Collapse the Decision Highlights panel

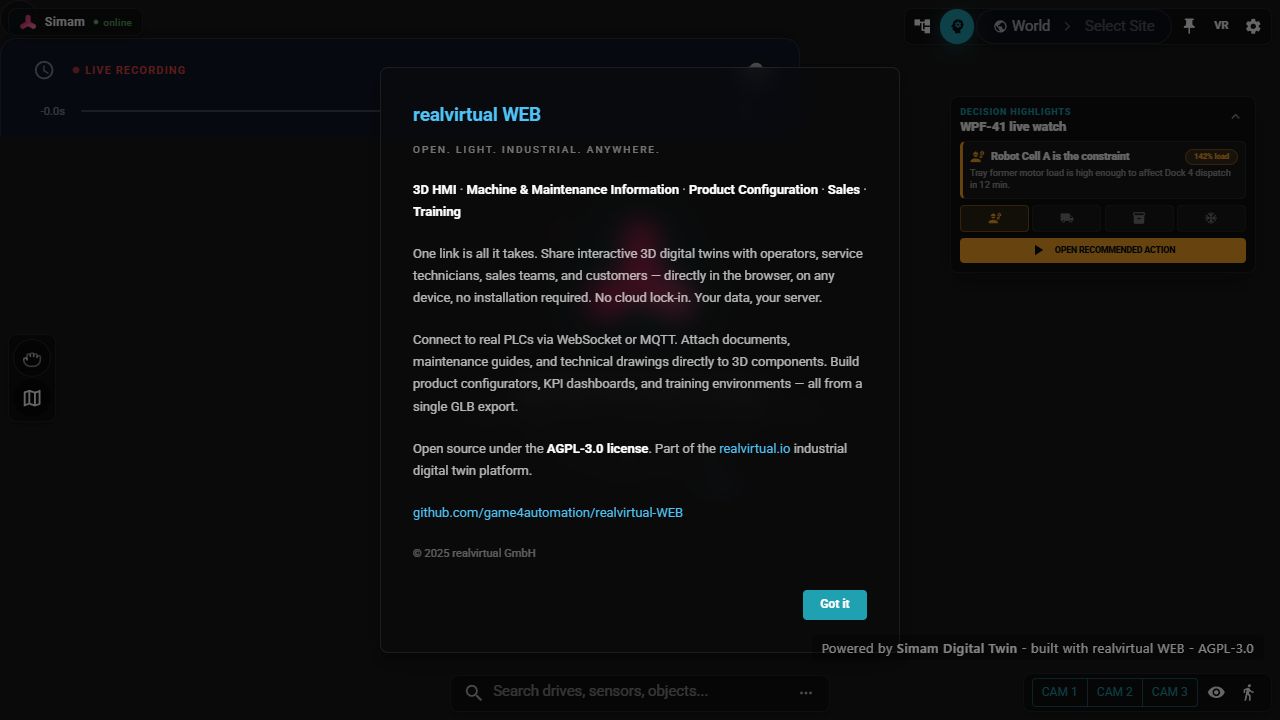[x=1235, y=117]
